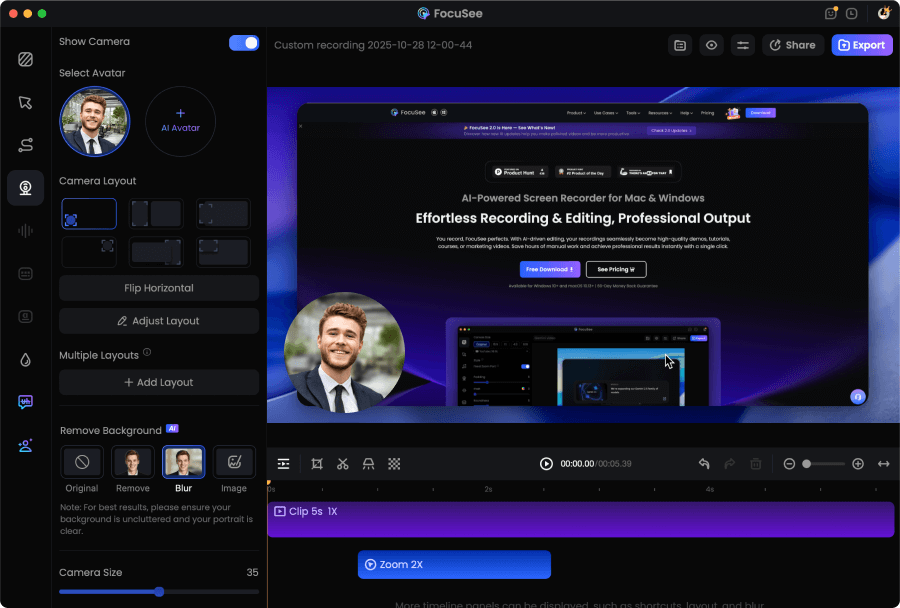Select the Zoom 2X timeline clip

click(454, 565)
